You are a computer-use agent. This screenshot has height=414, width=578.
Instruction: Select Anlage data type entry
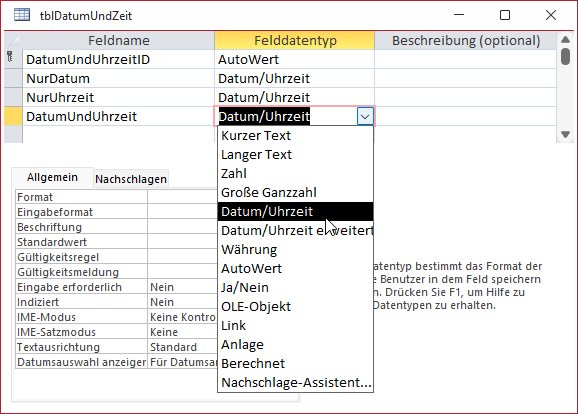point(295,345)
